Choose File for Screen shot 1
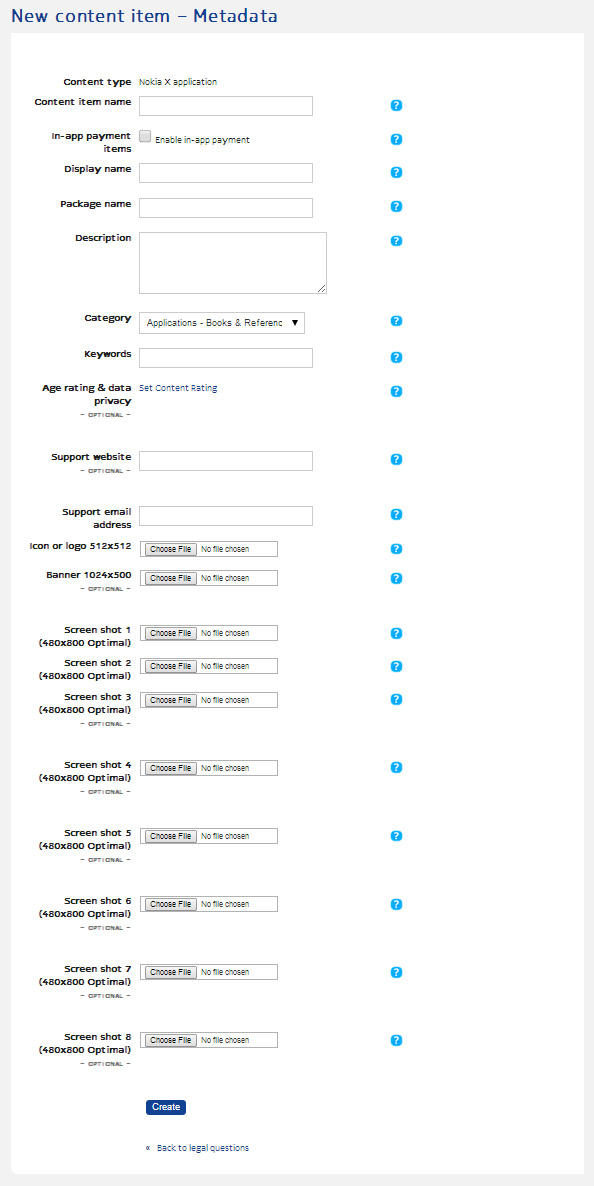Viewport: 594px width, 1186px height. [x=171, y=633]
